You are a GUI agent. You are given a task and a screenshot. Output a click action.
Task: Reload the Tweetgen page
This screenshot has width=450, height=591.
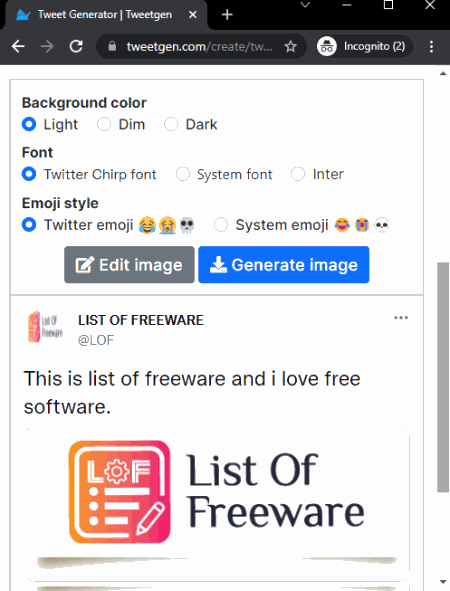tap(76, 47)
